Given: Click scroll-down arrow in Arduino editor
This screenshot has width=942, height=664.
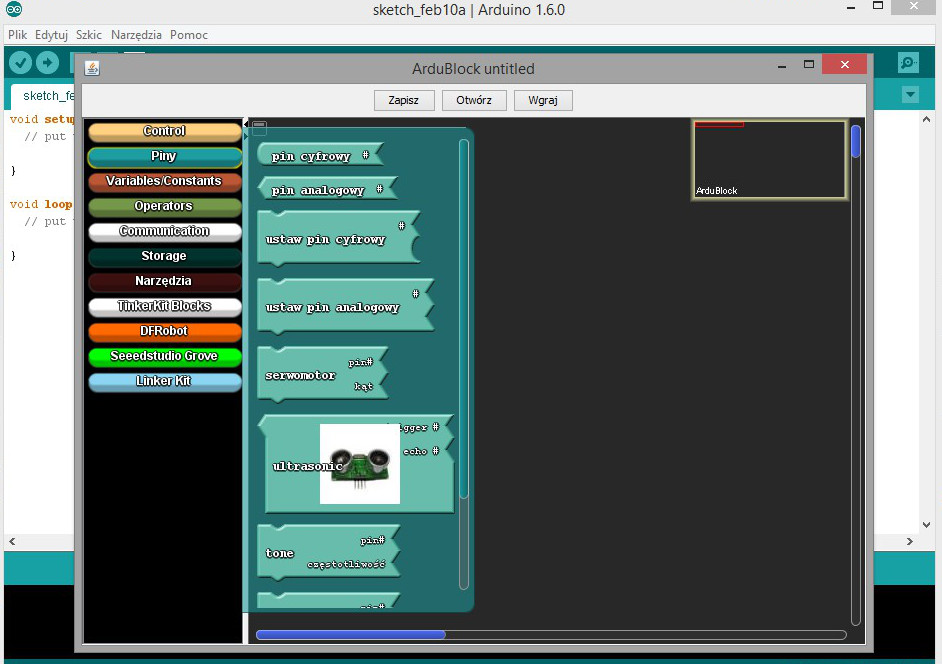Looking at the screenshot, I should [926, 525].
